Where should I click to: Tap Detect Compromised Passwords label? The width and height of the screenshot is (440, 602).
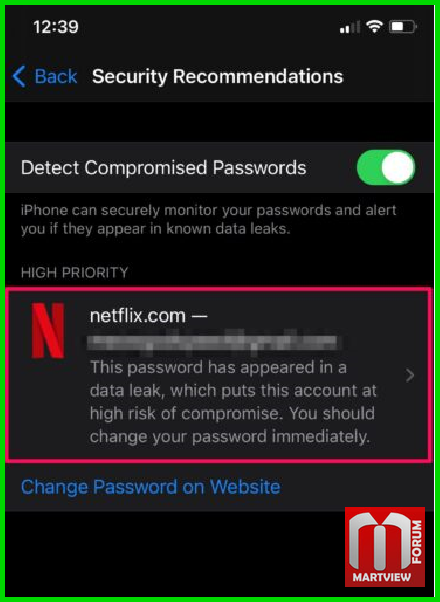(164, 168)
